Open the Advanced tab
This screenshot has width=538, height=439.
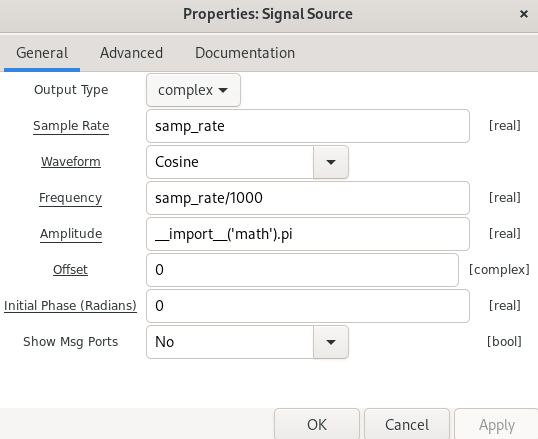coord(131,53)
